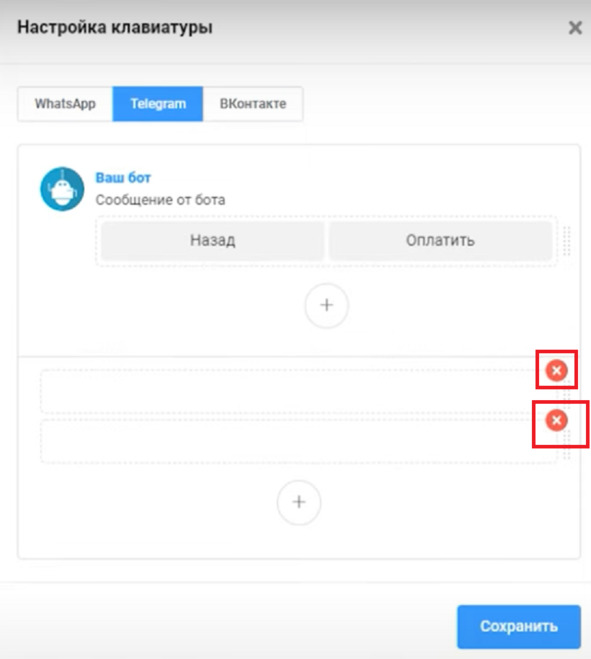The width and height of the screenshot is (591, 659).
Task: Grab drag handle of second empty row
Action: click(567, 443)
